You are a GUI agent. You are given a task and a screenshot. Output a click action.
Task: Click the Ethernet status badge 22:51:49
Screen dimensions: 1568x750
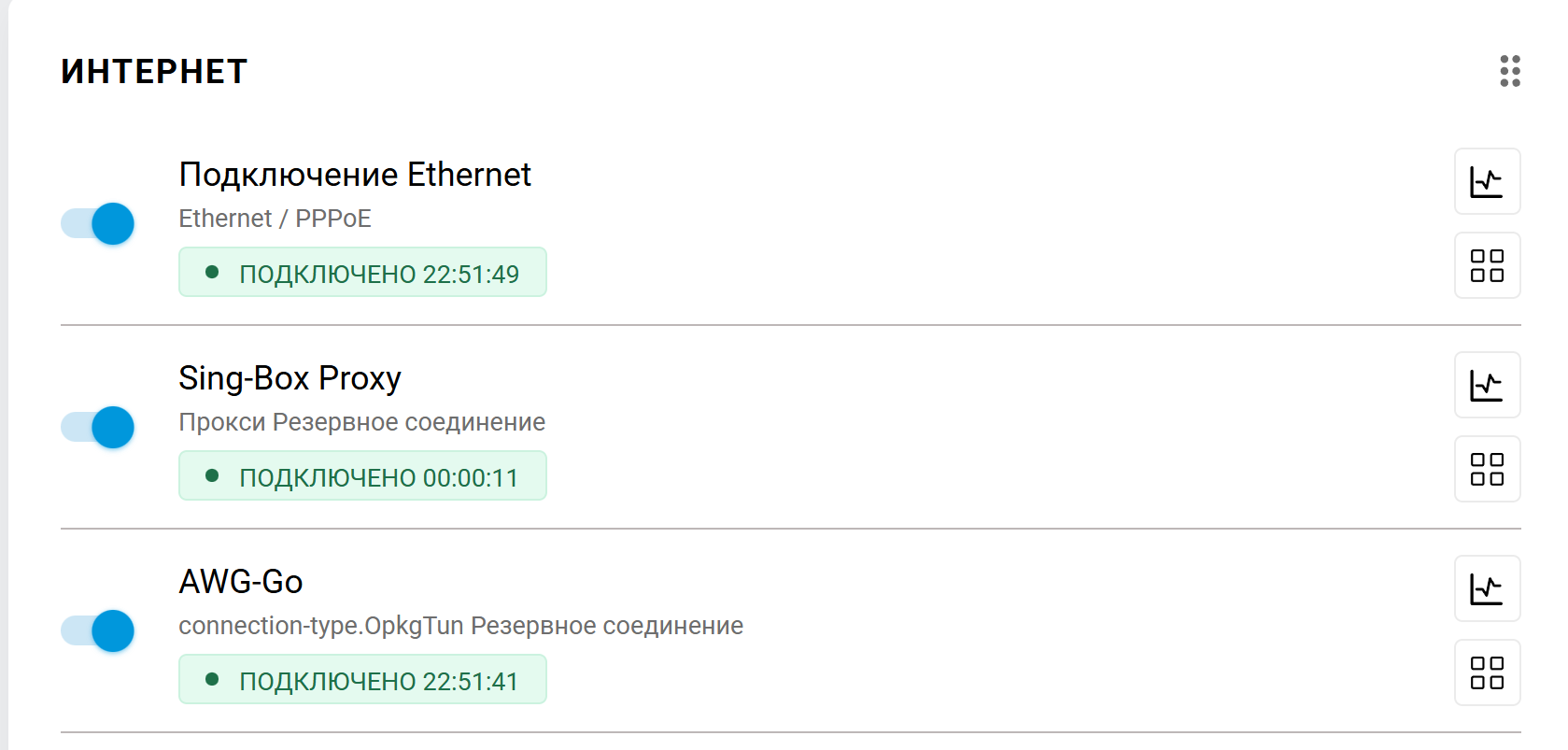pyautogui.click(x=362, y=273)
